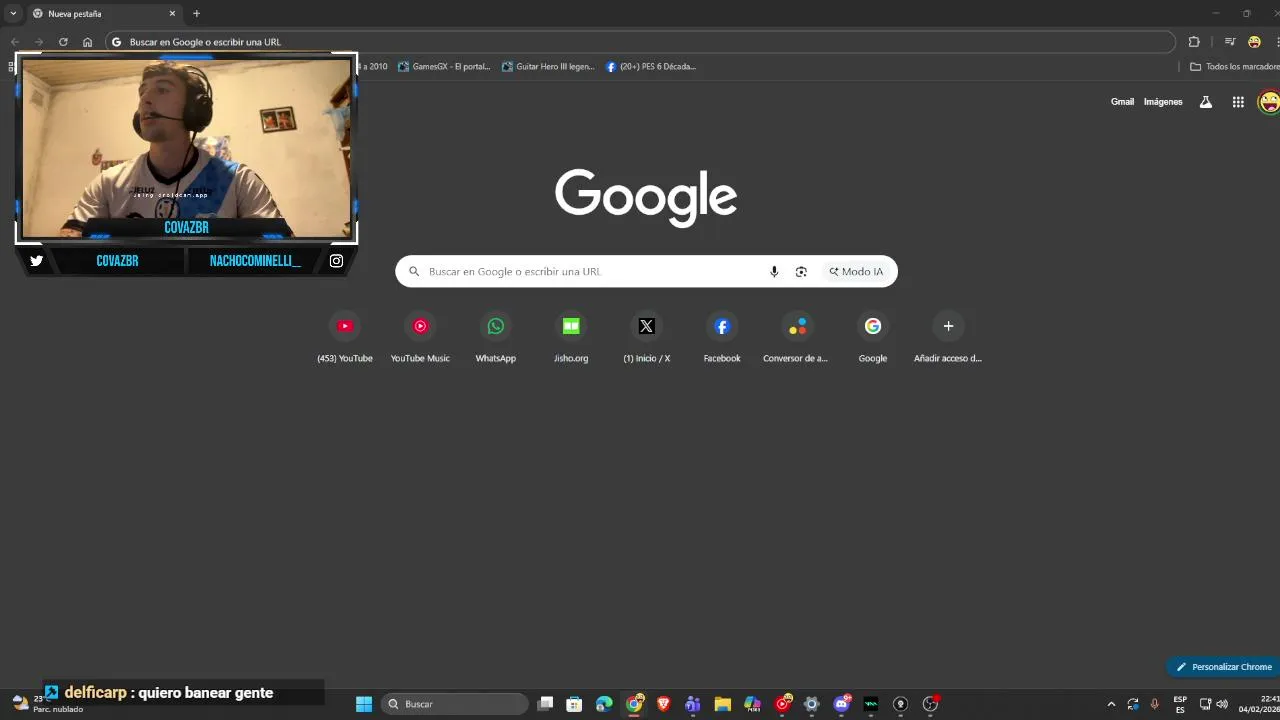Image resolution: width=1280 pixels, height=720 pixels.
Task: Reload the page
Action: (63, 42)
